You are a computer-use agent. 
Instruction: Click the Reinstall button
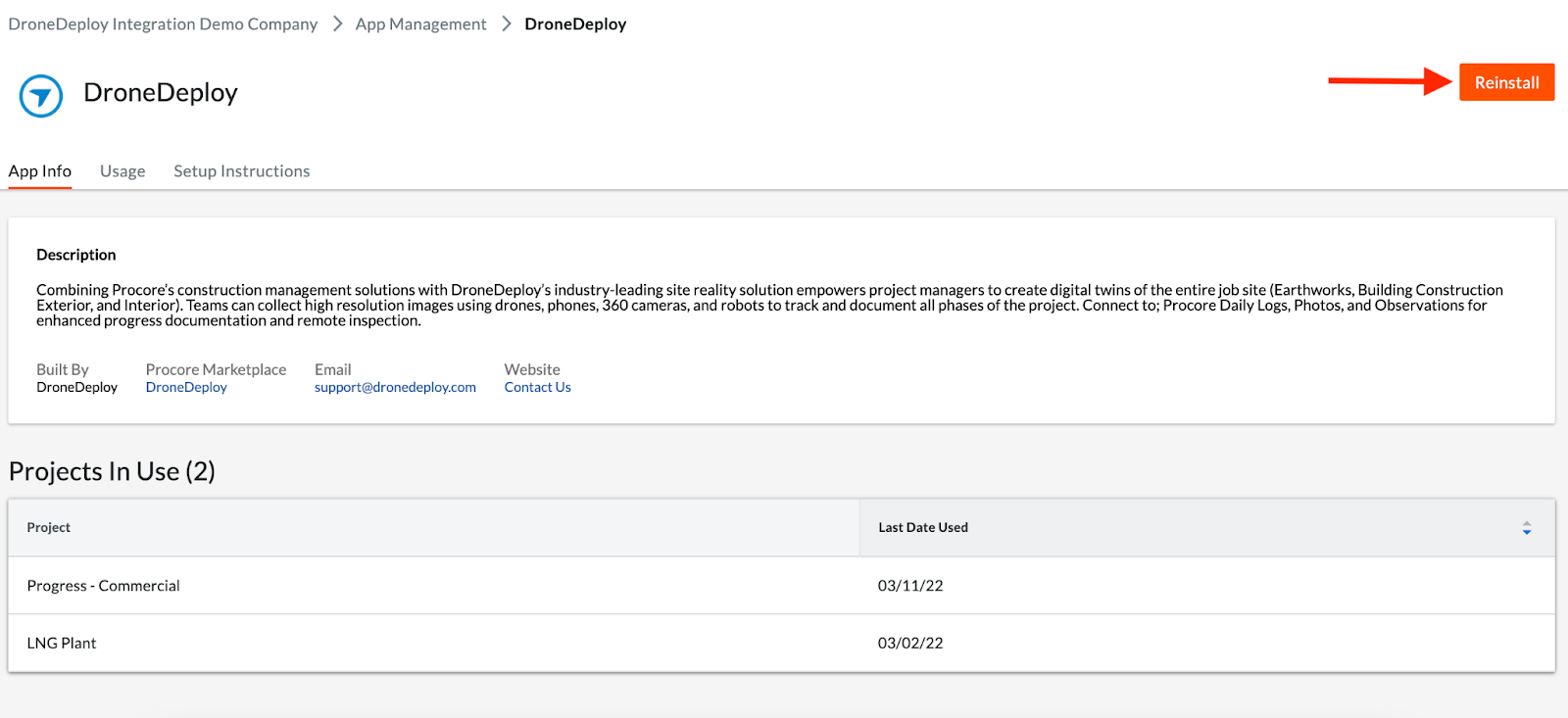[1506, 82]
